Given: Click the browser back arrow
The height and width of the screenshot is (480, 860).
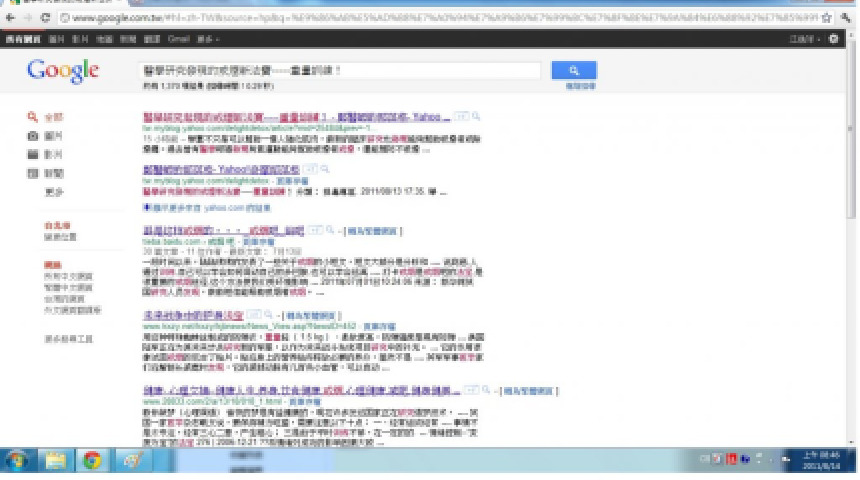Looking at the screenshot, I should [10, 19].
